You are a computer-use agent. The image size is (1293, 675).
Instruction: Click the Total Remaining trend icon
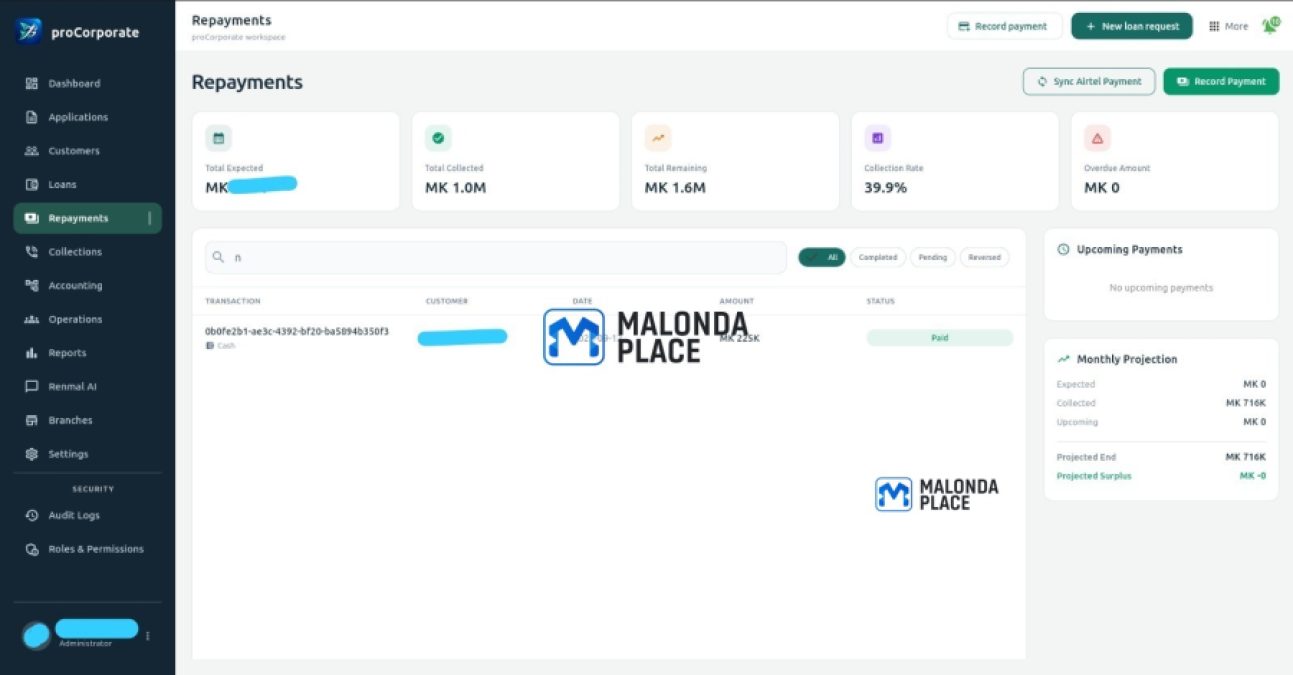pos(658,138)
